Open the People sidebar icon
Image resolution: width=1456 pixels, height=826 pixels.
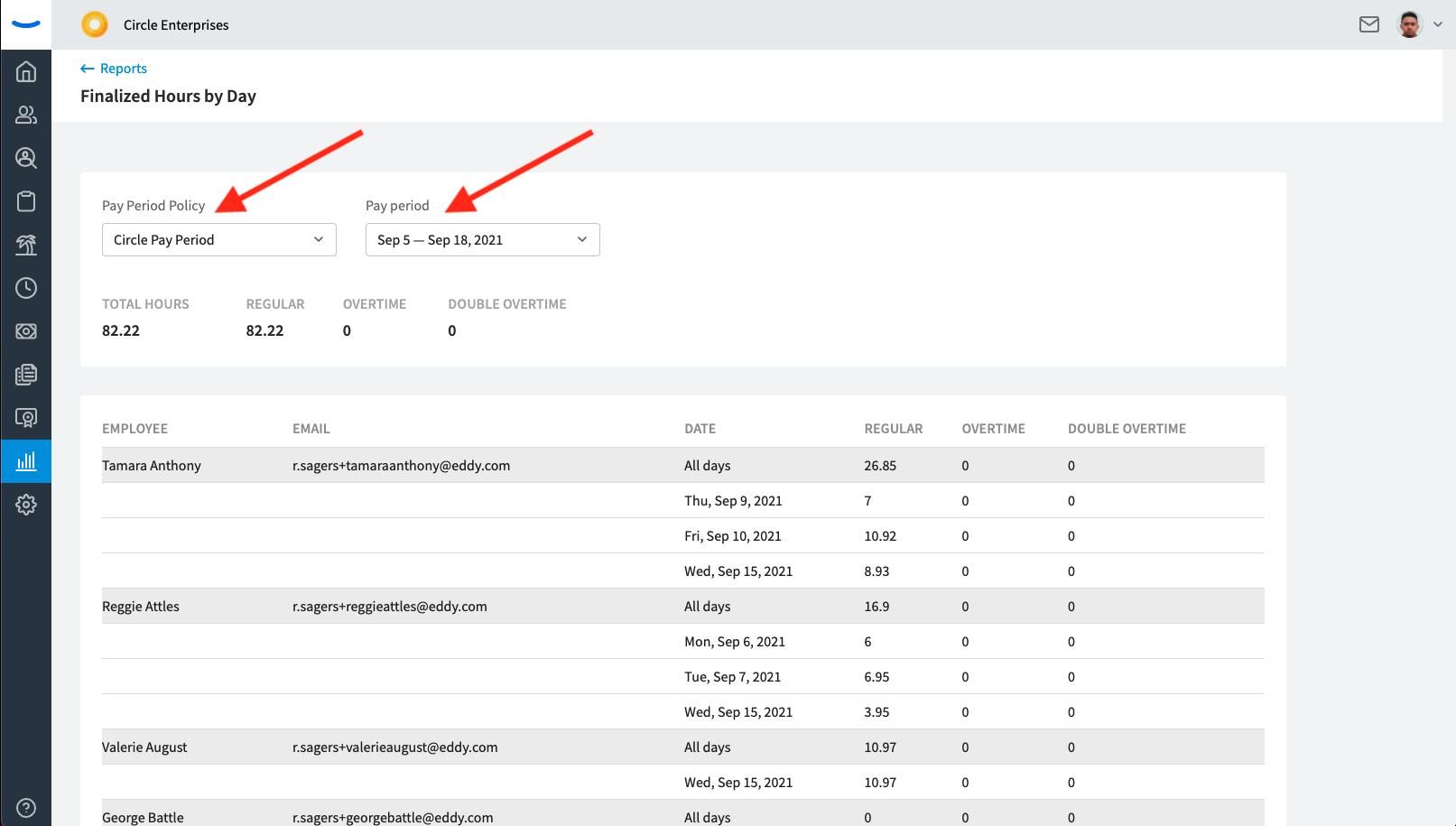tap(26, 115)
